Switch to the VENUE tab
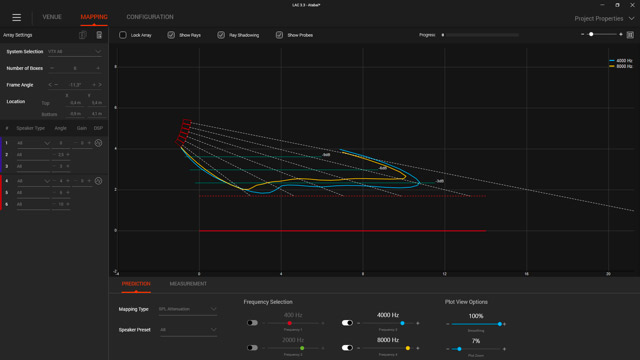 click(52, 17)
